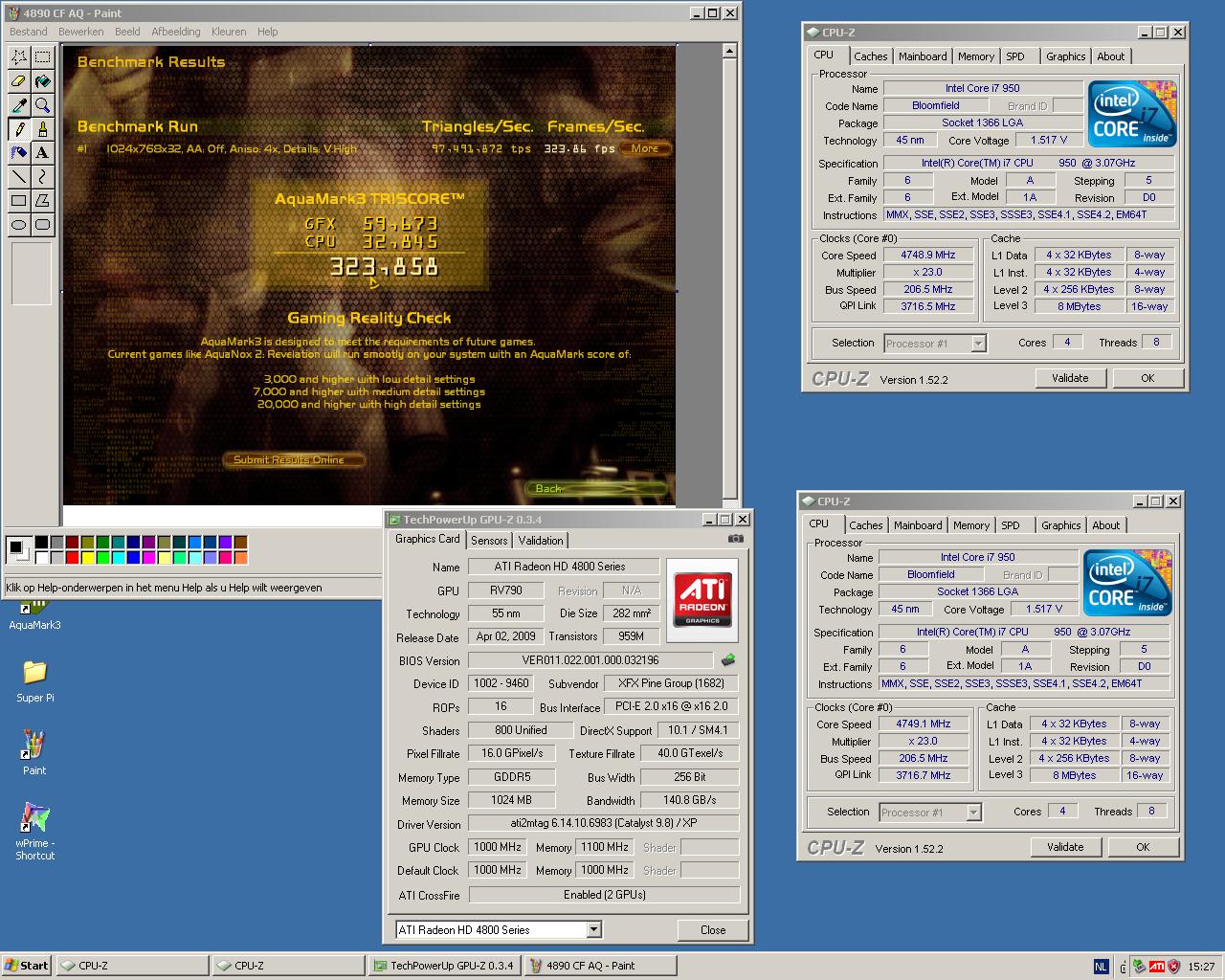Click the GPU-Z BIOS Version field
Viewport: 1225px width, 980px height.
tap(590, 660)
